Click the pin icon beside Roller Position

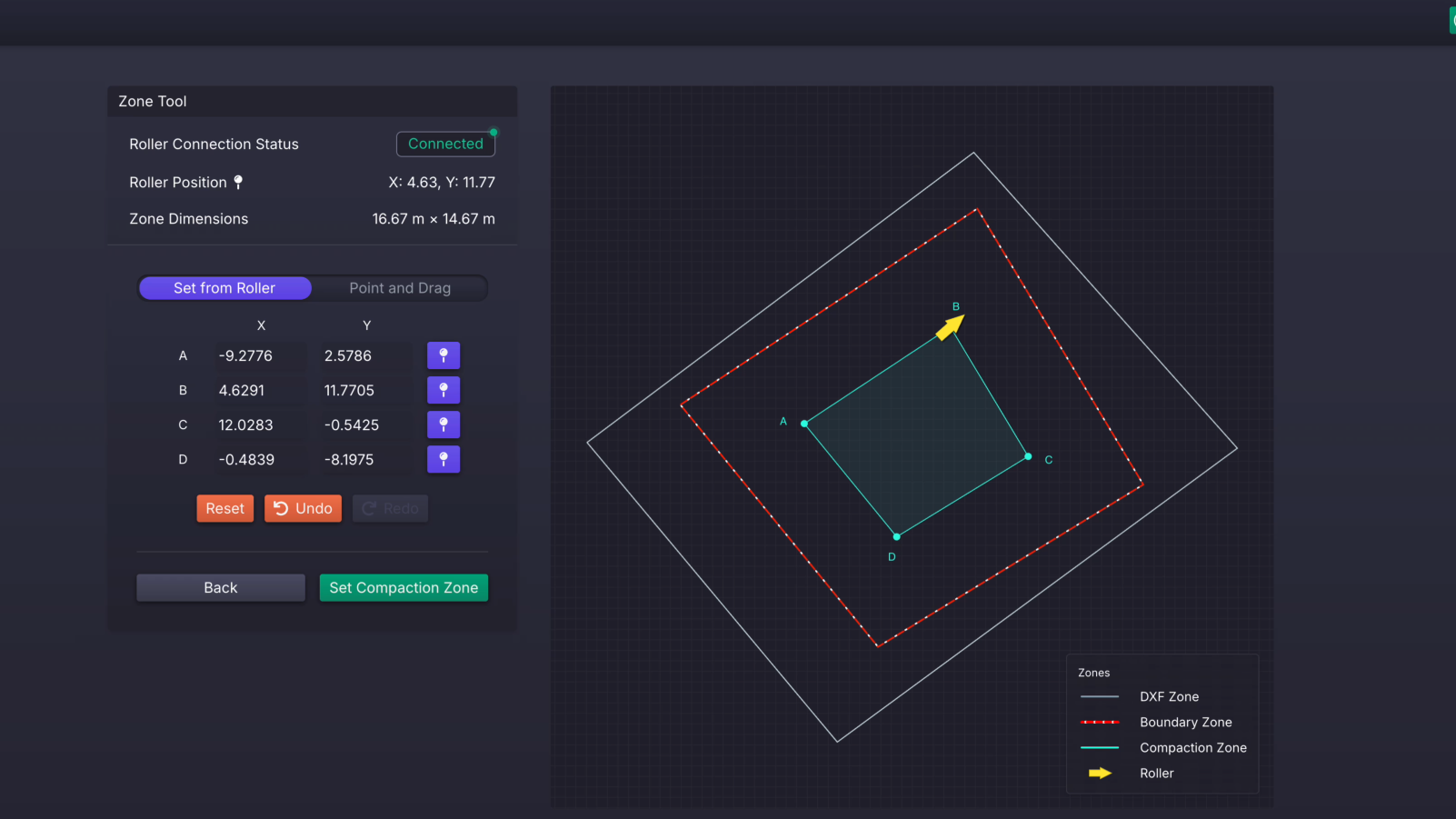coord(238,182)
